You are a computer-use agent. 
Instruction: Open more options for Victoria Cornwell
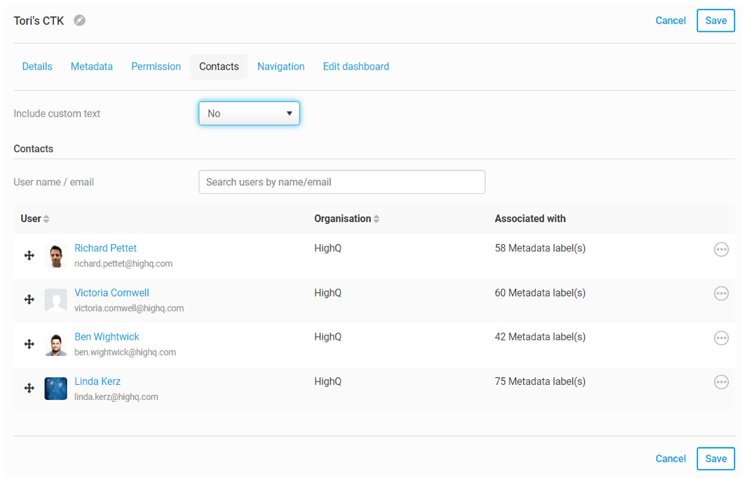tap(721, 293)
